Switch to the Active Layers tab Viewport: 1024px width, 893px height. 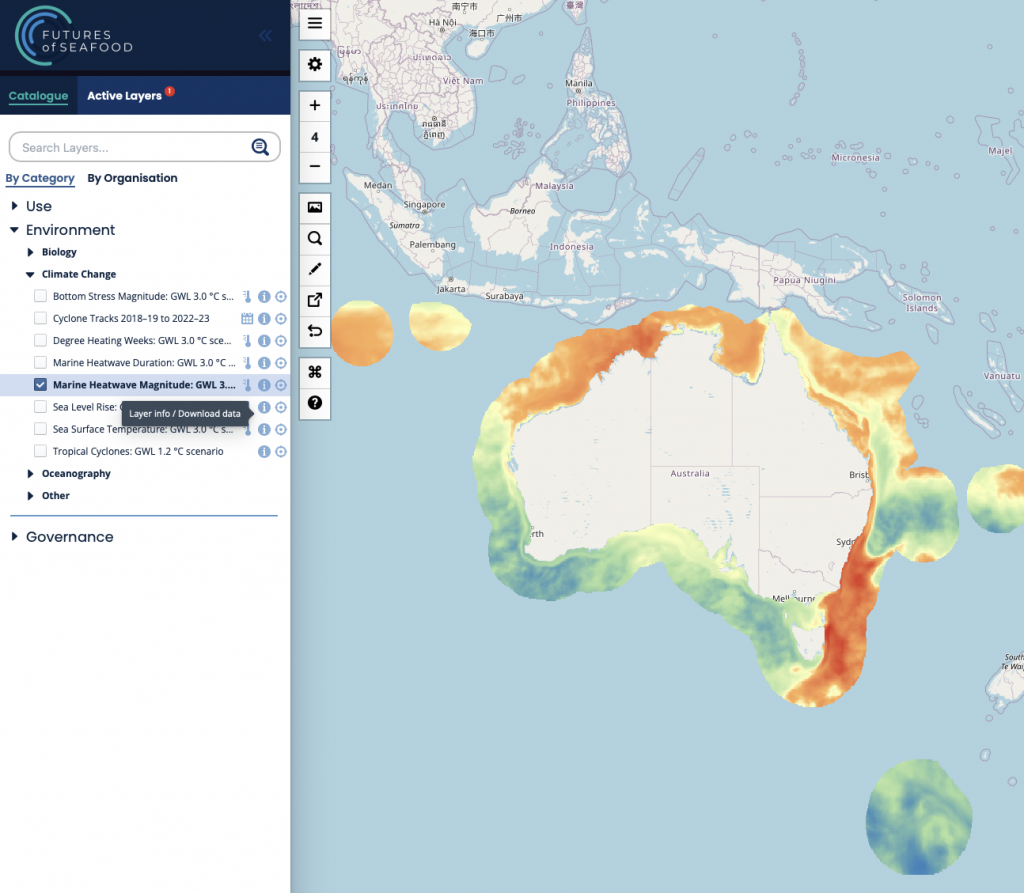coord(124,96)
